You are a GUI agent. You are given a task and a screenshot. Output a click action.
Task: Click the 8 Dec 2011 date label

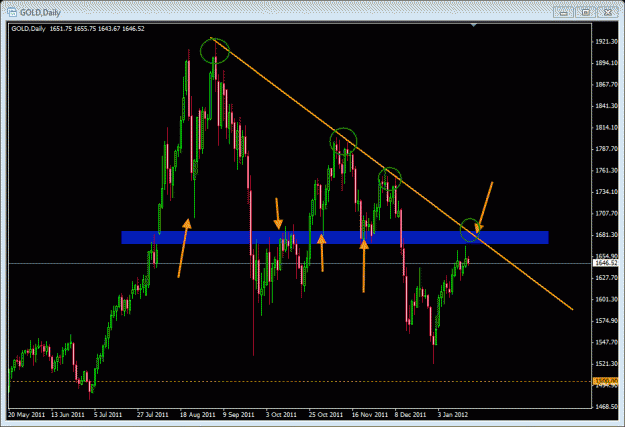(411, 415)
